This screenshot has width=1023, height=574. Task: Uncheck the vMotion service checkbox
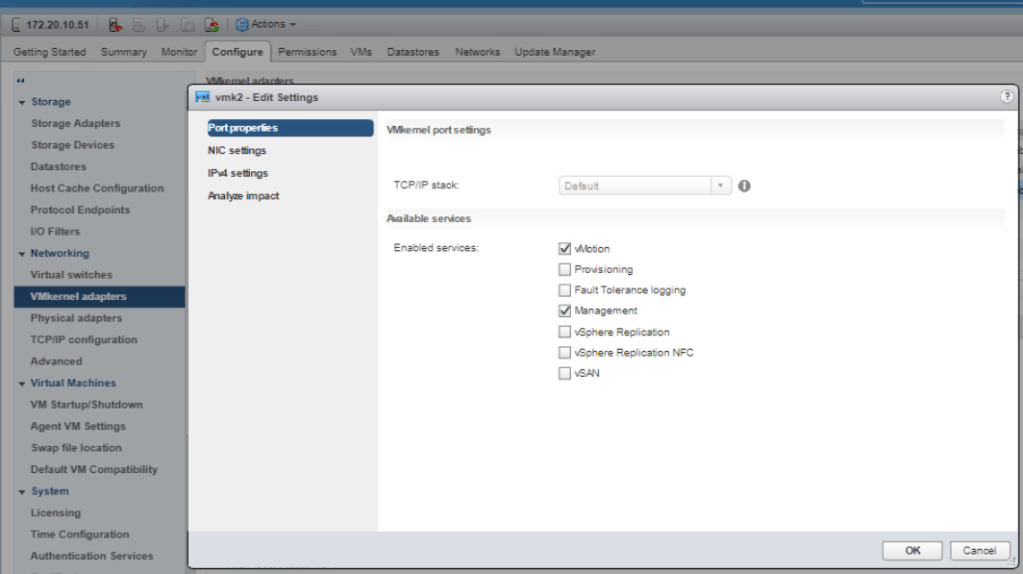click(565, 248)
